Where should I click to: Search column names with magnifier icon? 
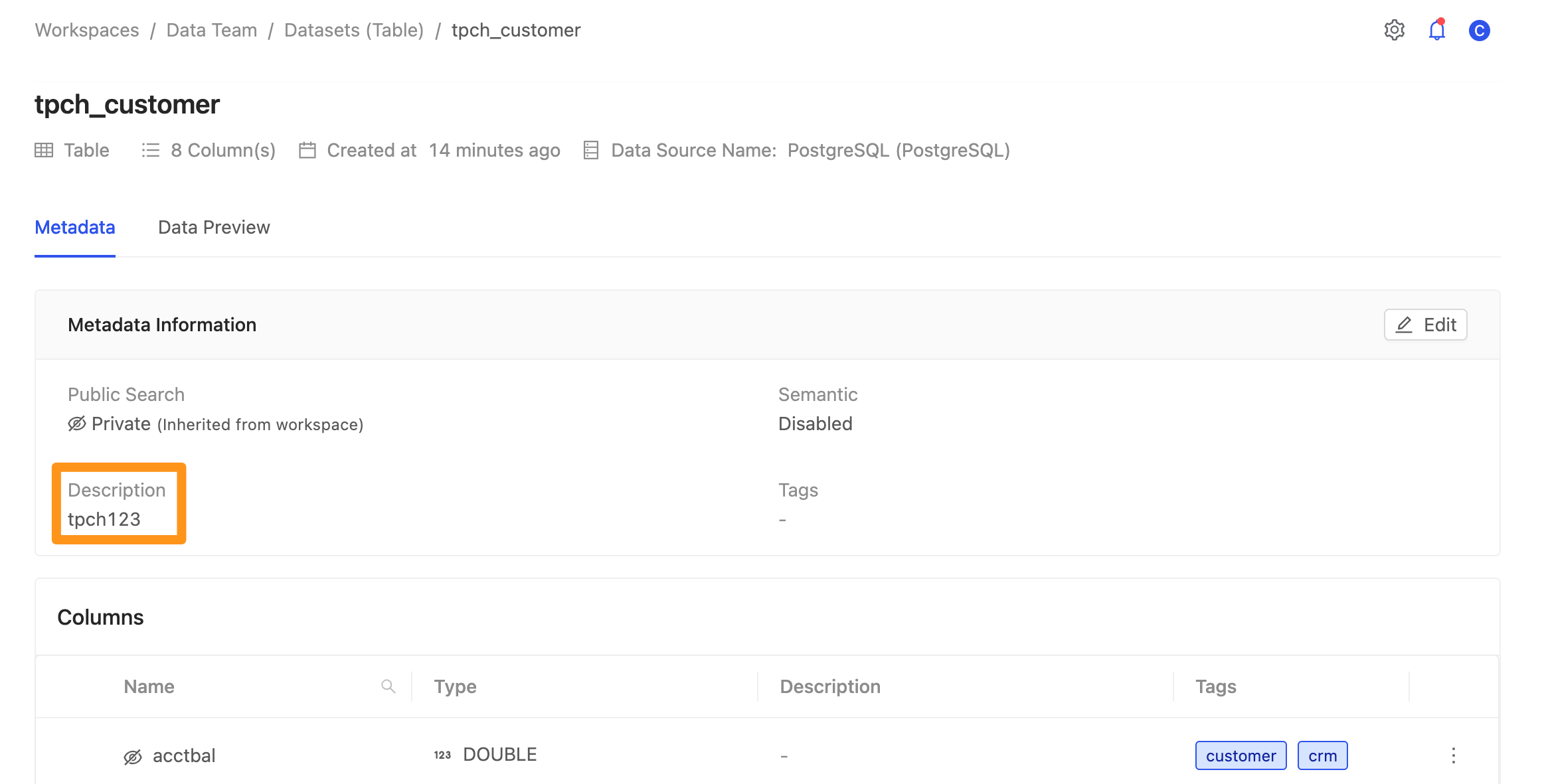[x=388, y=686]
